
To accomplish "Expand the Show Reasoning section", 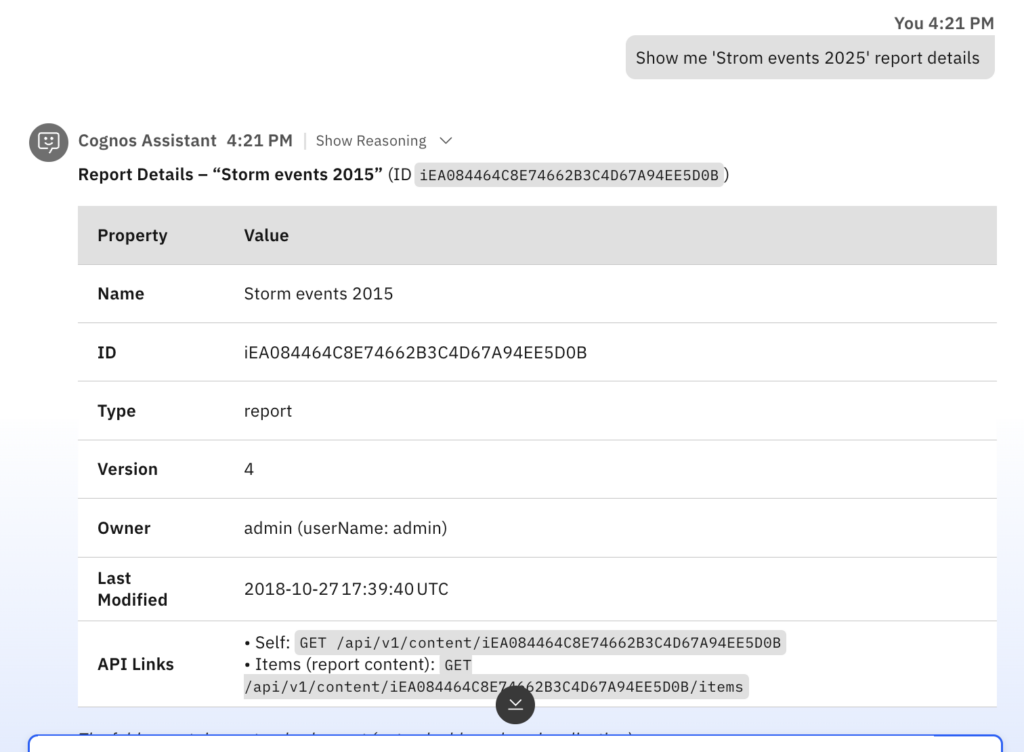I will coord(370,141).
